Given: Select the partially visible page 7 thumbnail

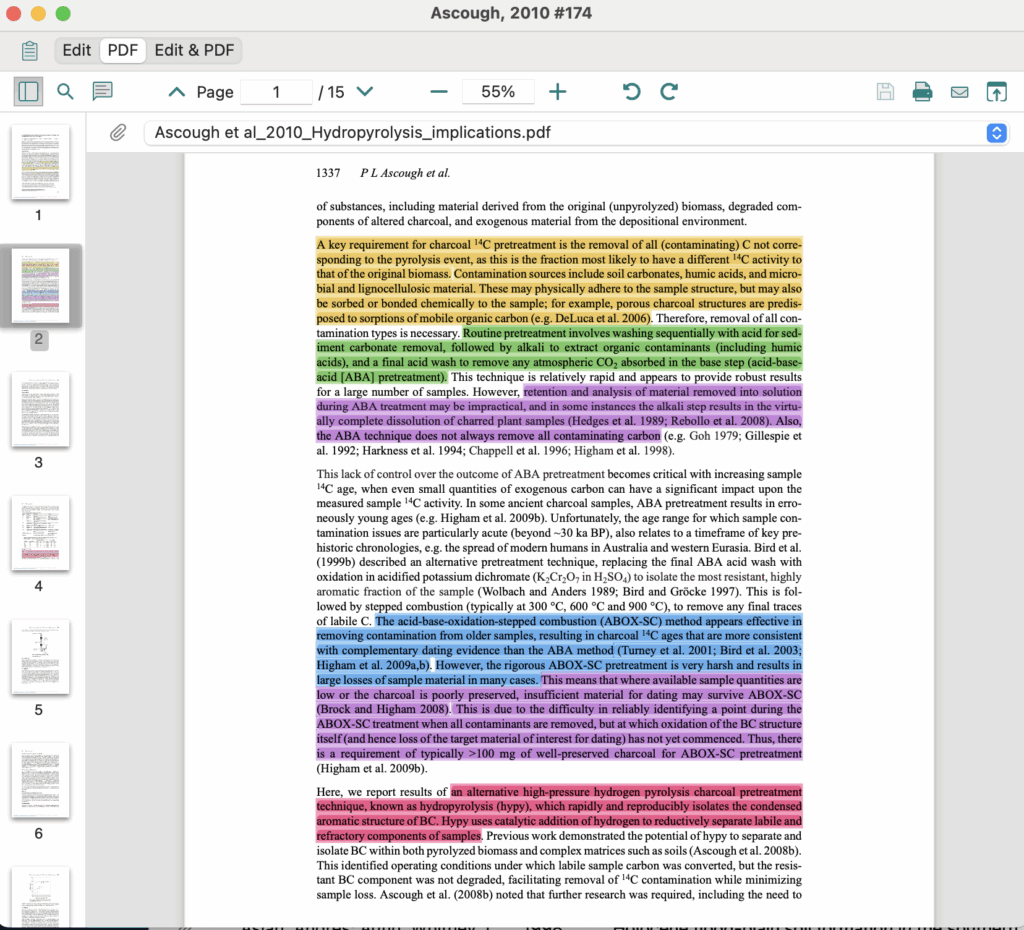Looking at the screenshot, I should pyautogui.click(x=40, y=897).
